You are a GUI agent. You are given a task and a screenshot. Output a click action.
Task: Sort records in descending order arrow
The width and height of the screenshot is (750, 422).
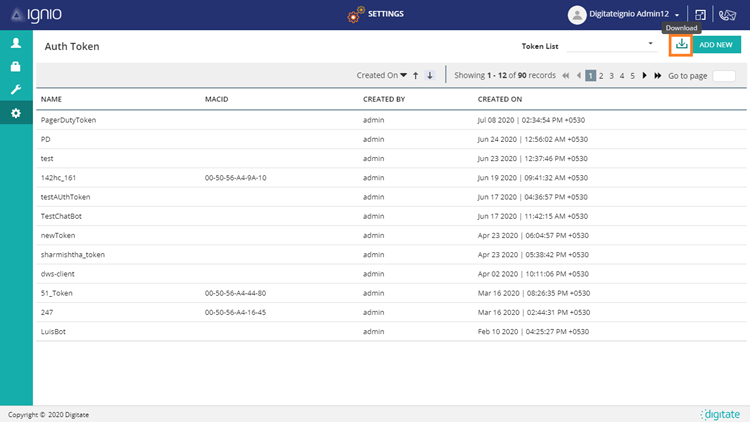[430, 75]
